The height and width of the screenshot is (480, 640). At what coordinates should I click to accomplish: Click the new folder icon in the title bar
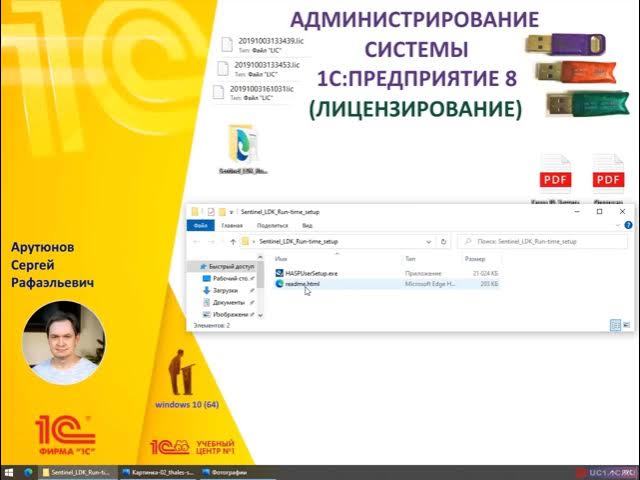point(222,212)
